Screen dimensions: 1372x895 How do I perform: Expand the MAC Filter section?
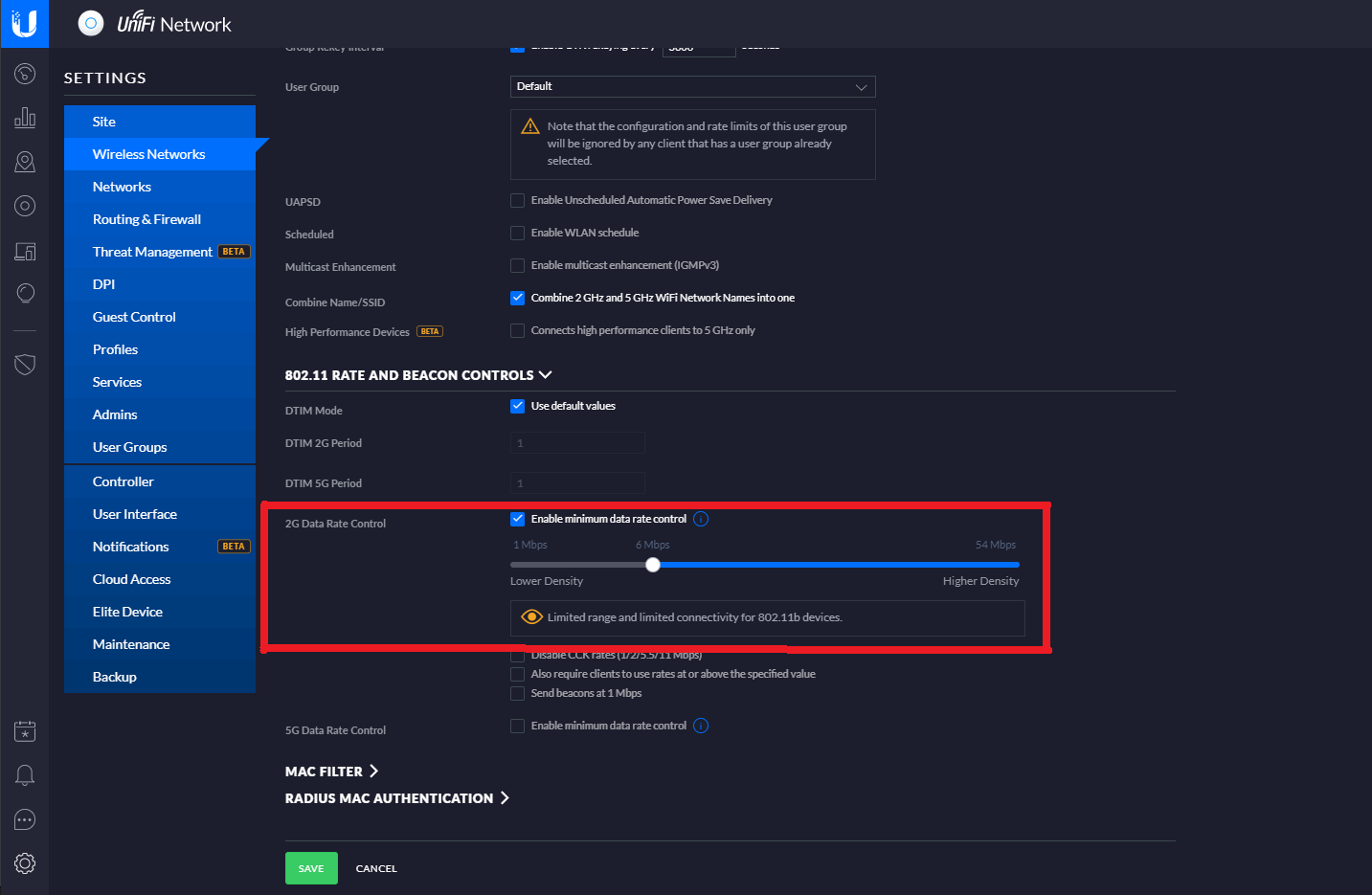(x=331, y=772)
